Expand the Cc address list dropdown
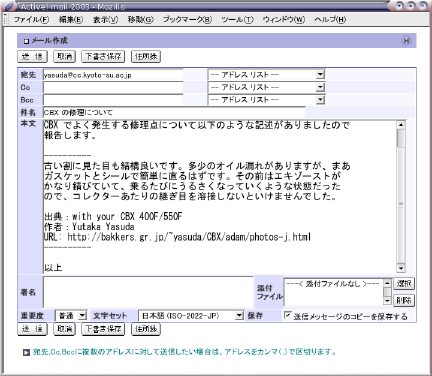The width and height of the screenshot is (432, 376). [x=320, y=87]
